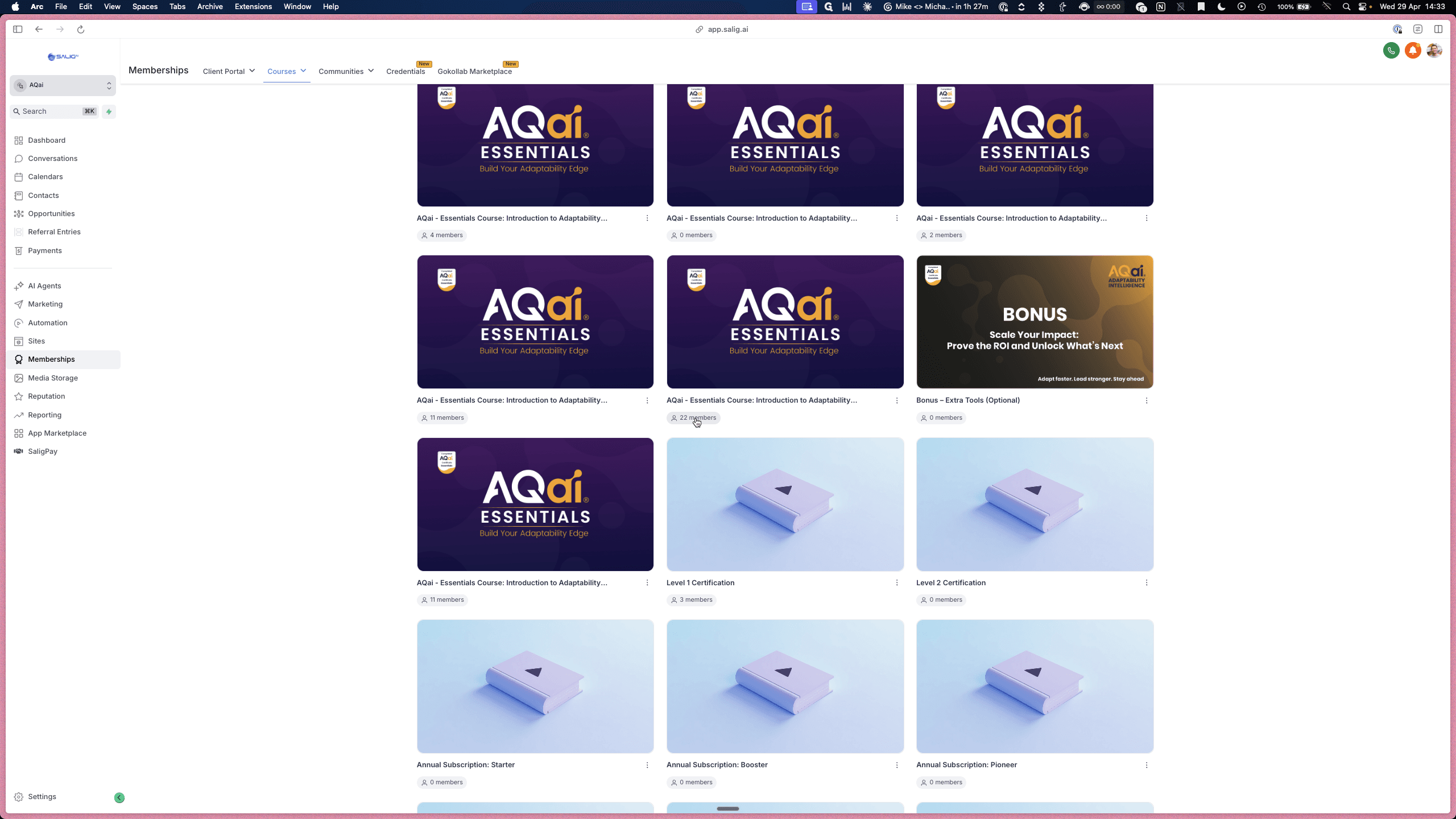Open the Bonus Scale Your Impact thumbnail
The width and height of the screenshot is (1456, 819).
[x=1035, y=322]
